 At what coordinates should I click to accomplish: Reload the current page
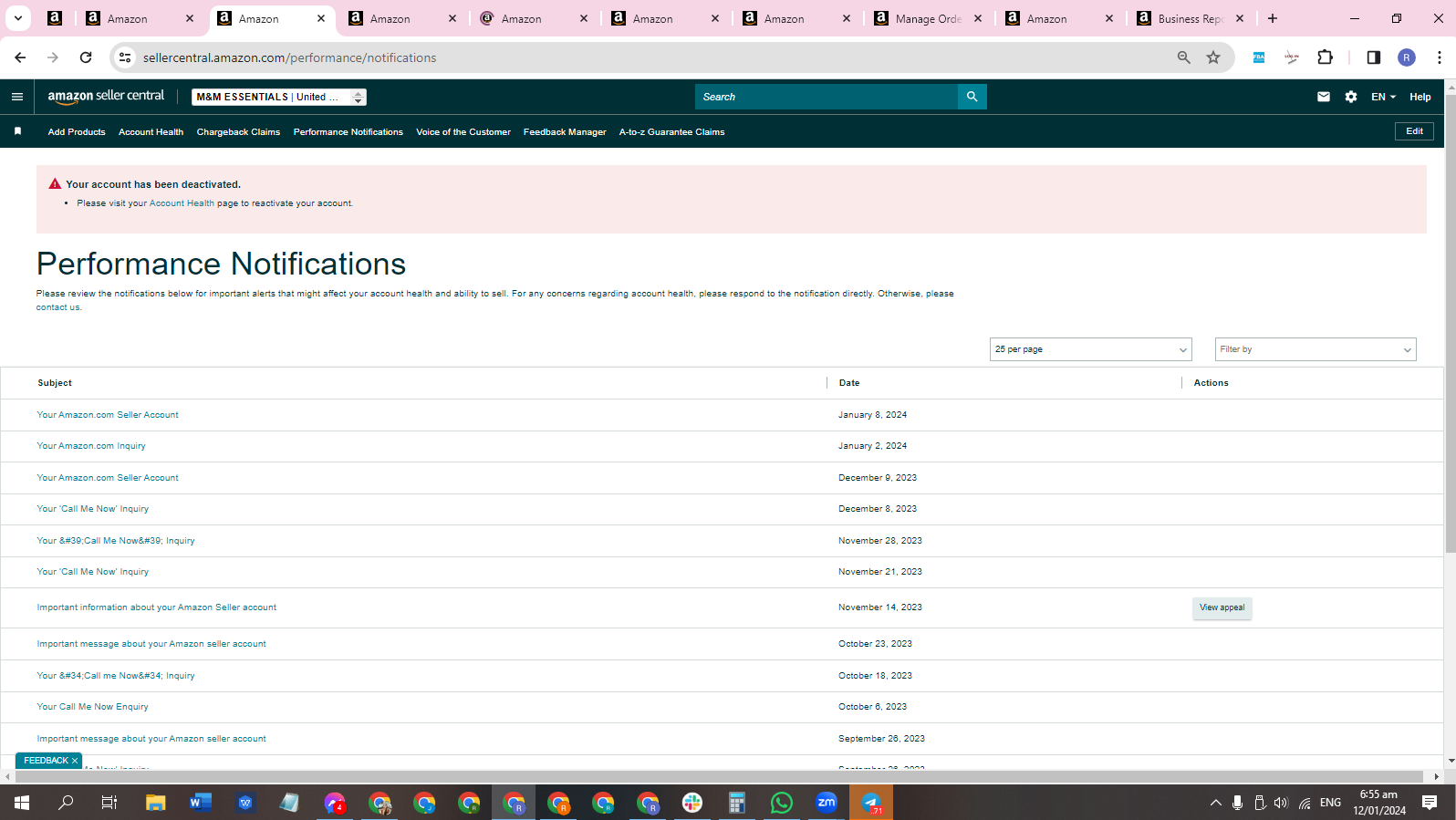[86, 57]
